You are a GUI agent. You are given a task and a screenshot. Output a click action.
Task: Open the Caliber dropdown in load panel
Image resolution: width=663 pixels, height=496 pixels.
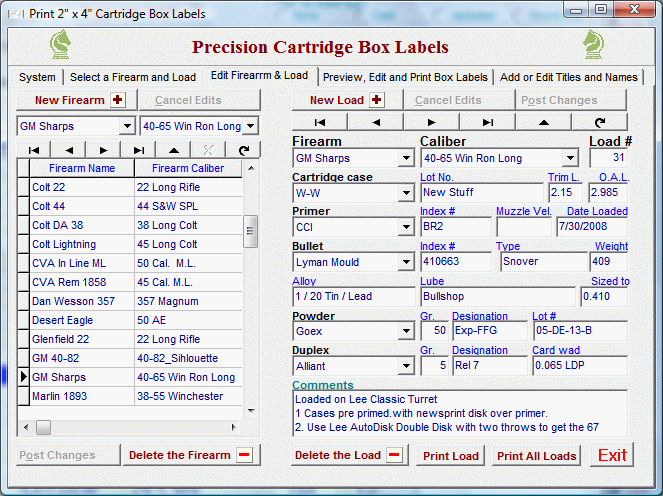coord(570,158)
